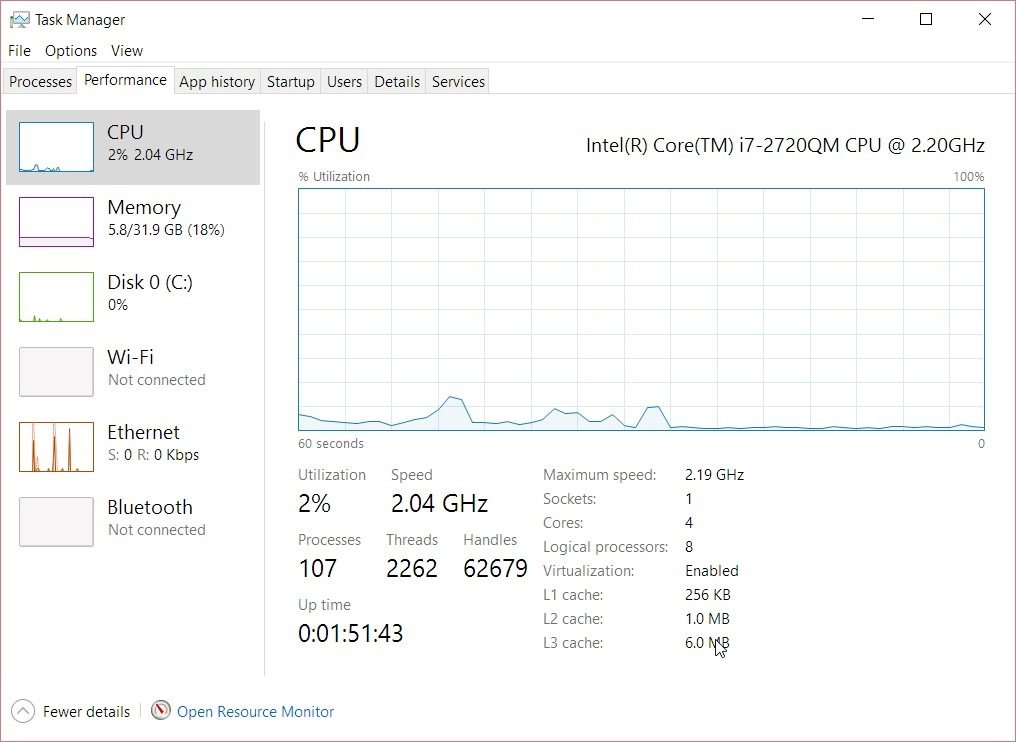Select the CPU mini graph thumbnail
The width and height of the screenshot is (1016, 742).
(56, 147)
